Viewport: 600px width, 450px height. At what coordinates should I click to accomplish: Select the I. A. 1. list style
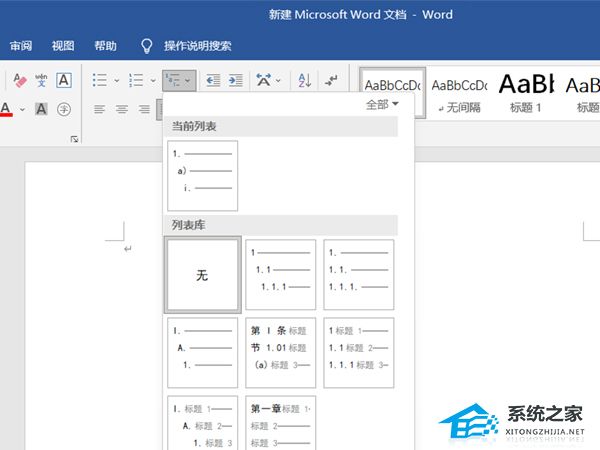(202, 353)
